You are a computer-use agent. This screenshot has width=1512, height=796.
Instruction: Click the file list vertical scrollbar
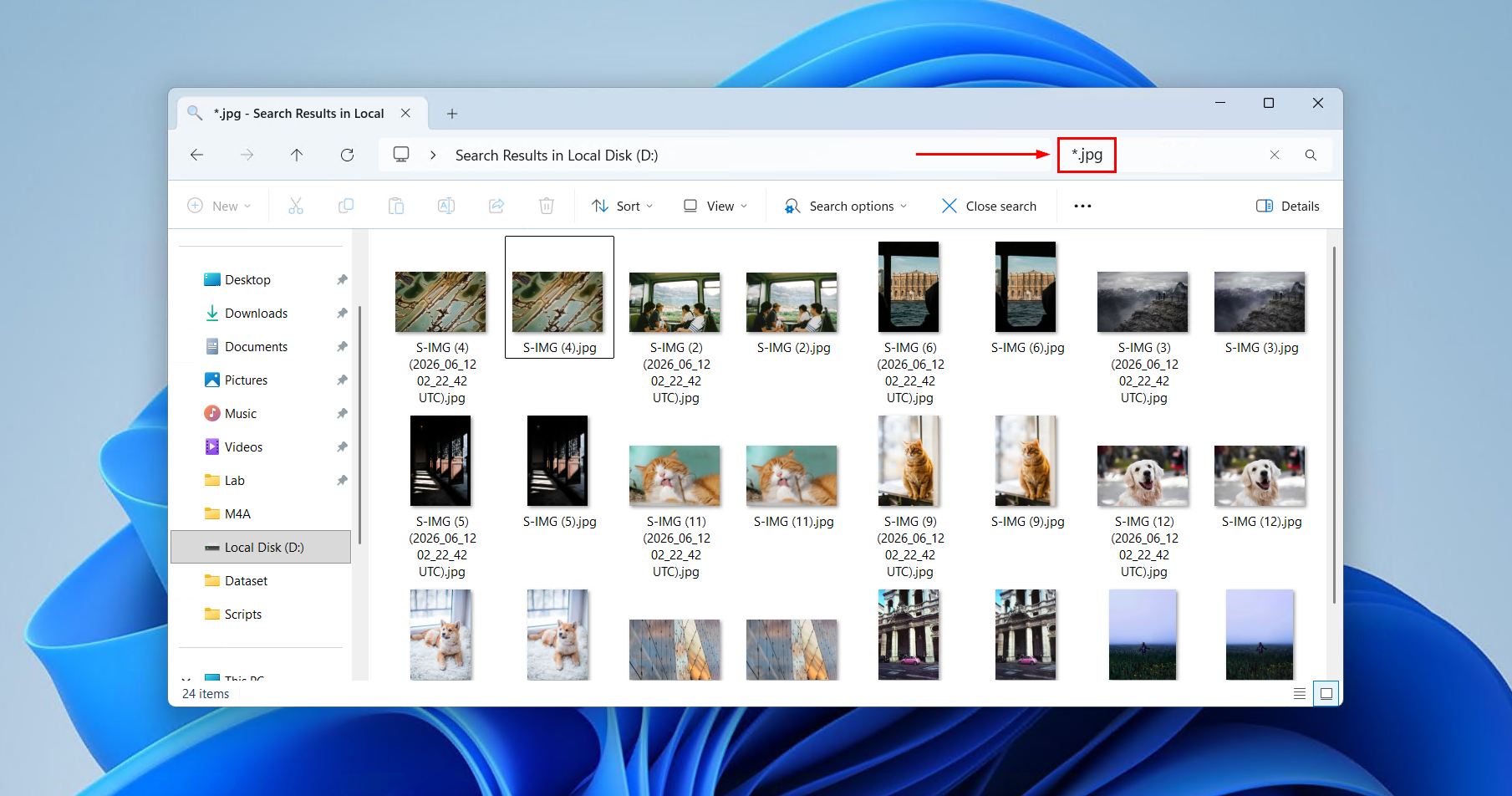(1333, 425)
